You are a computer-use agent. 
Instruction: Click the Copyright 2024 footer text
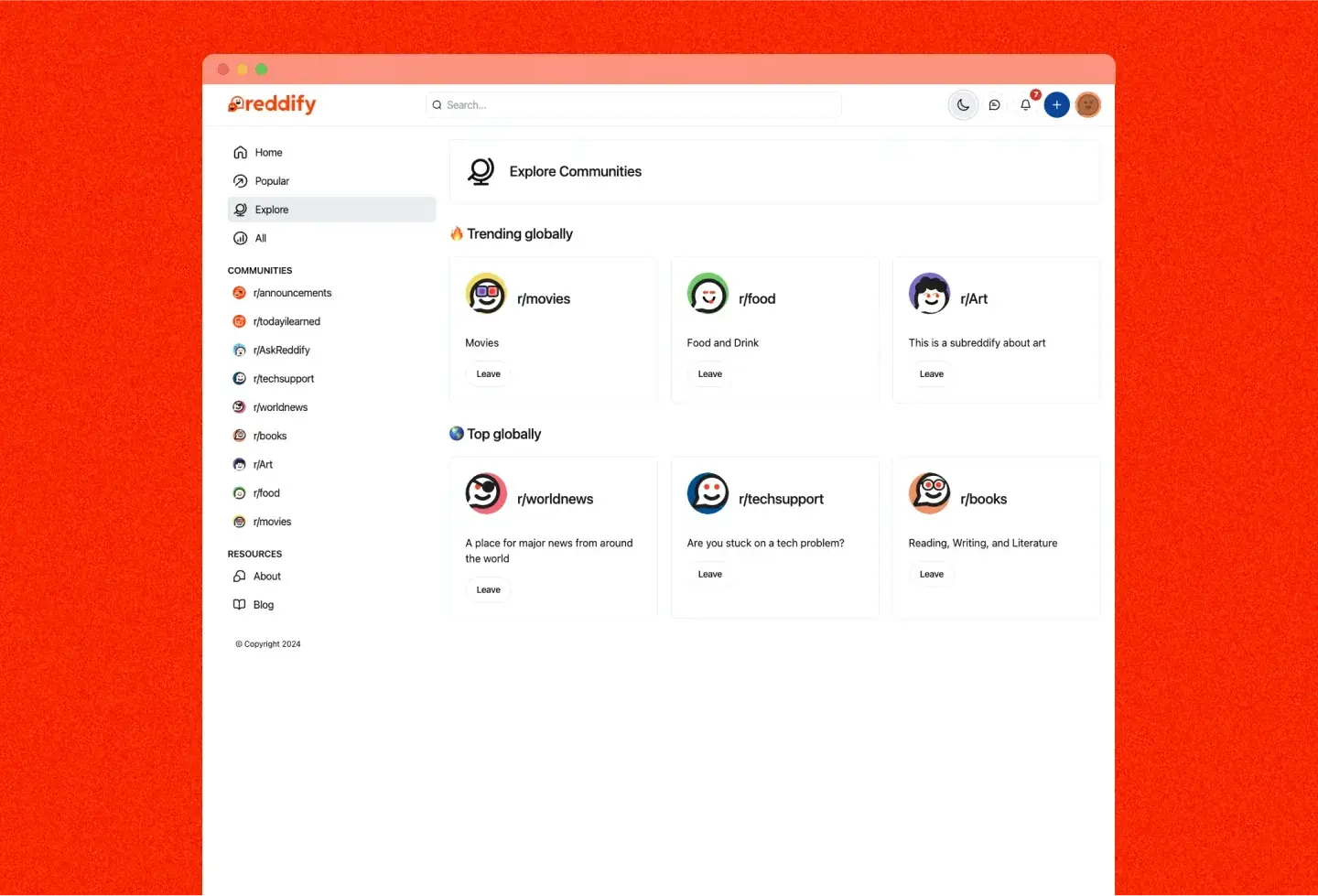(x=268, y=644)
